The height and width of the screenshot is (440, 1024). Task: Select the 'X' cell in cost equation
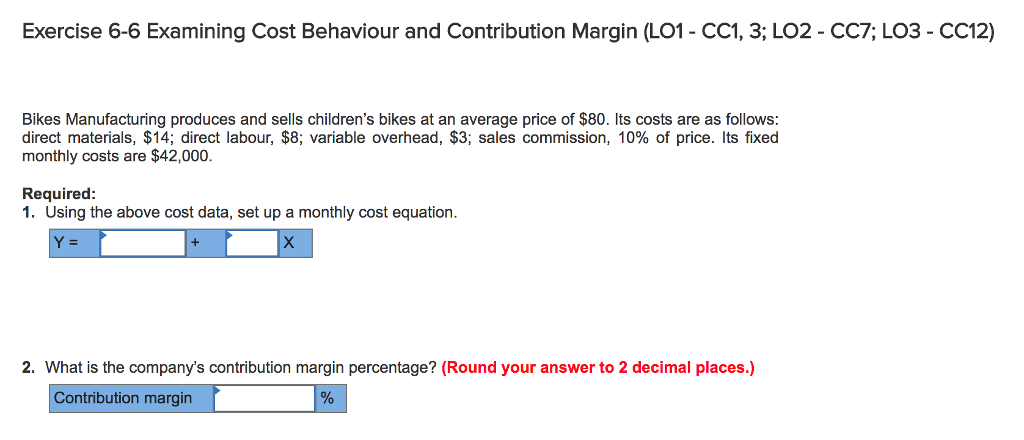tap(295, 243)
